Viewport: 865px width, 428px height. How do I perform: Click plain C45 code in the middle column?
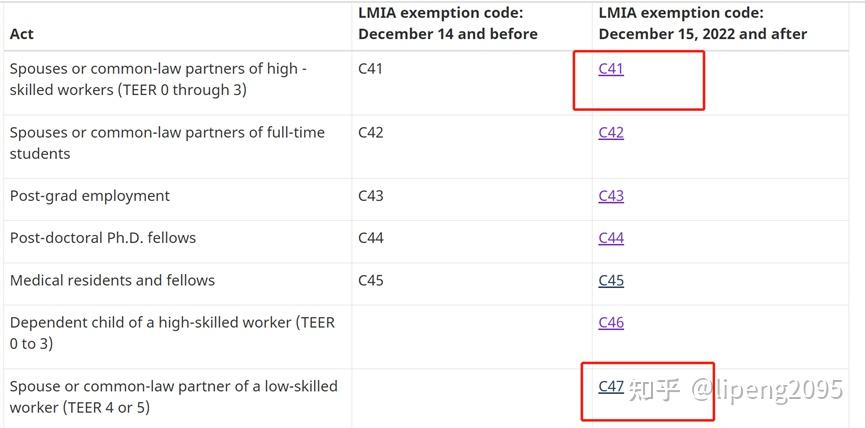[x=370, y=280]
